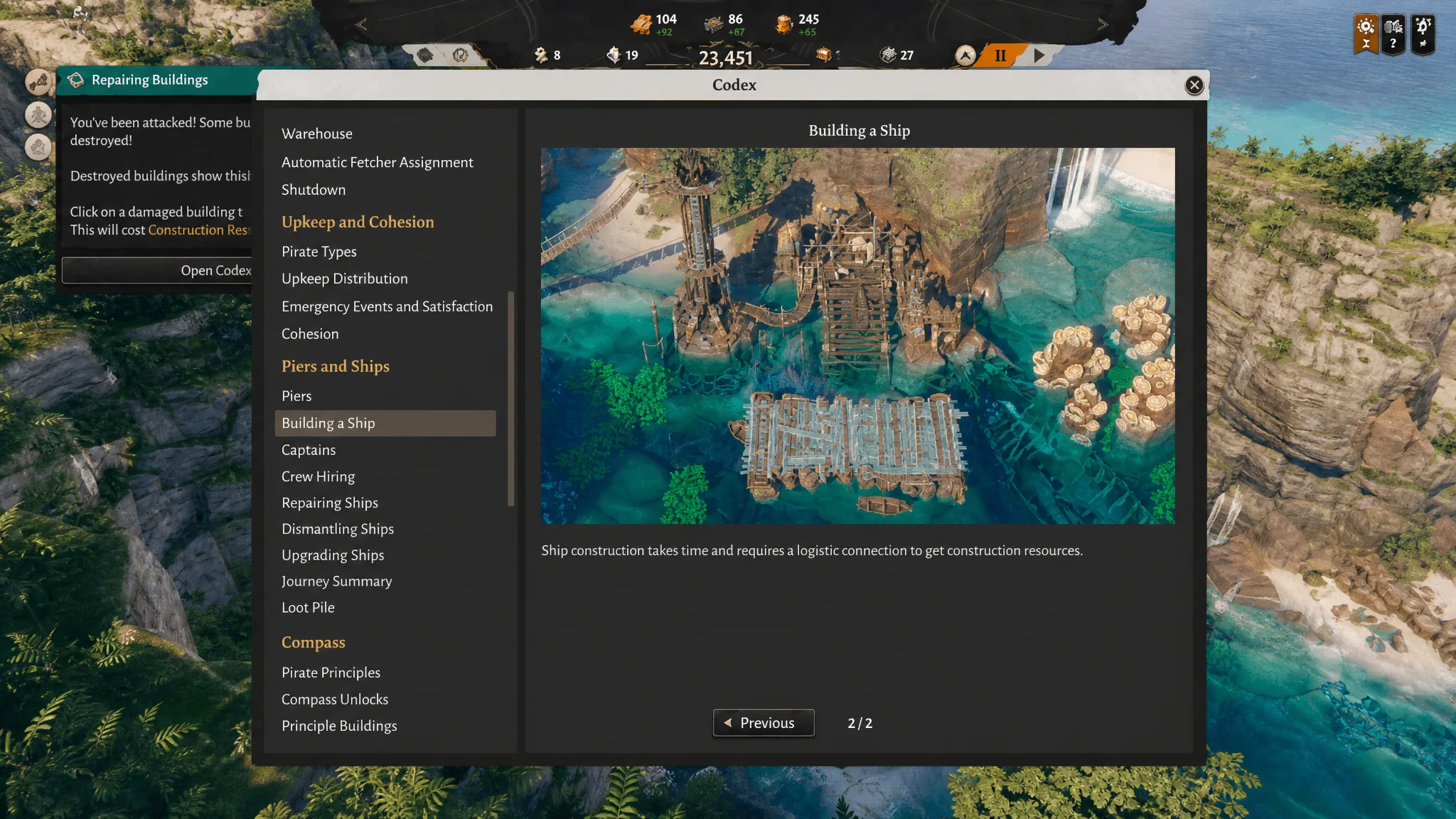Open the star lantern banner badge
Viewport: 1456px width, 819px height.
[x=1423, y=33]
